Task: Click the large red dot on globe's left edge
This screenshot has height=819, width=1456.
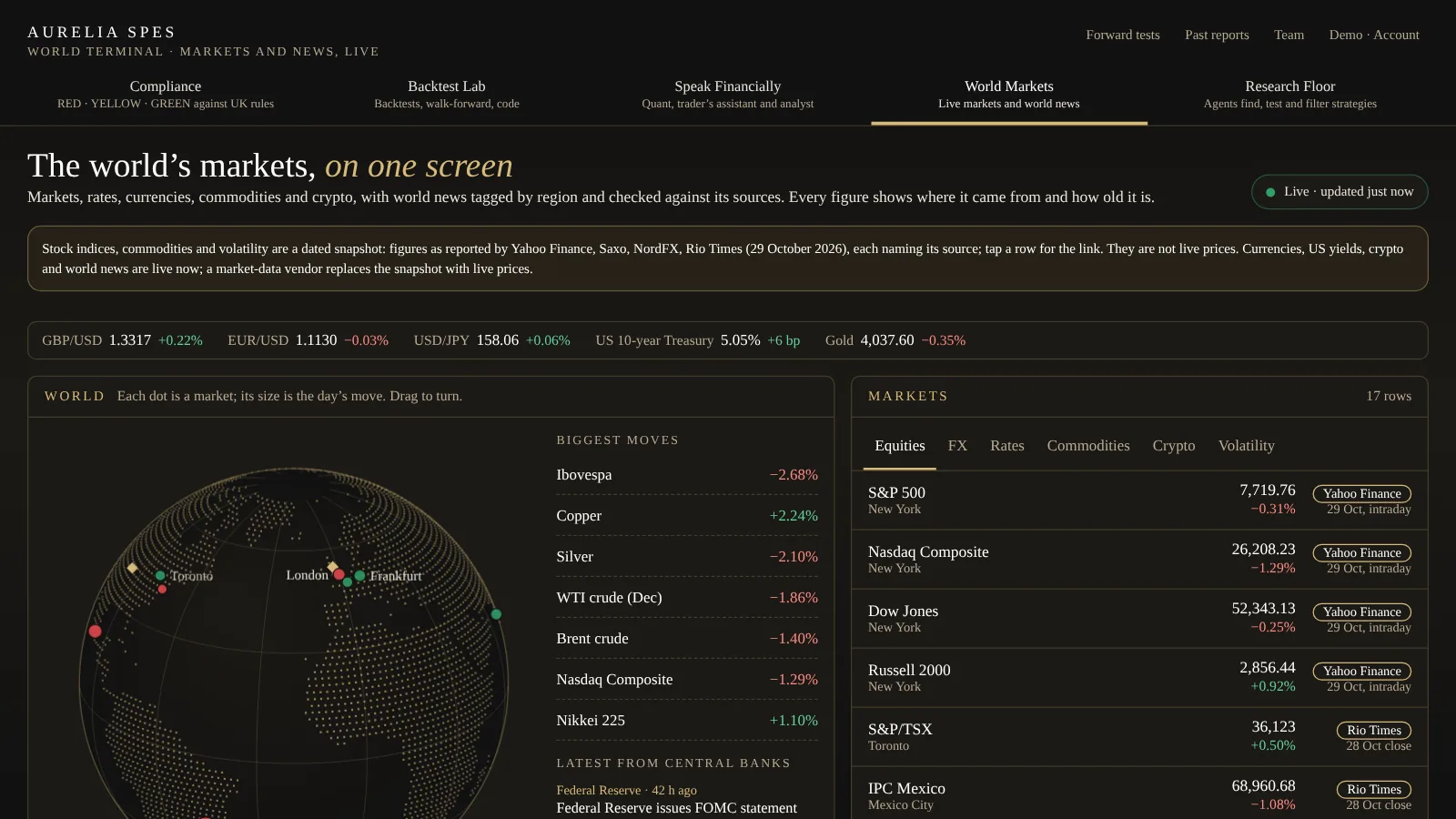Action: [95, 631]
